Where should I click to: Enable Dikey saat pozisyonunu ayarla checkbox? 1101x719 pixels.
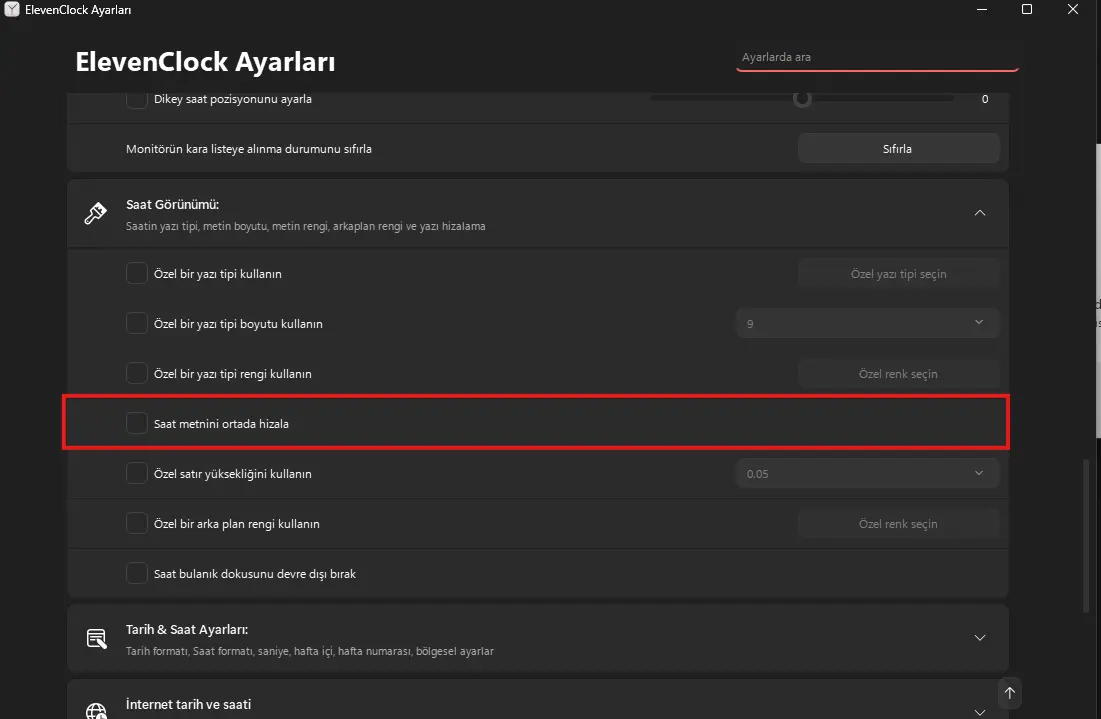(x=136, y=99)
